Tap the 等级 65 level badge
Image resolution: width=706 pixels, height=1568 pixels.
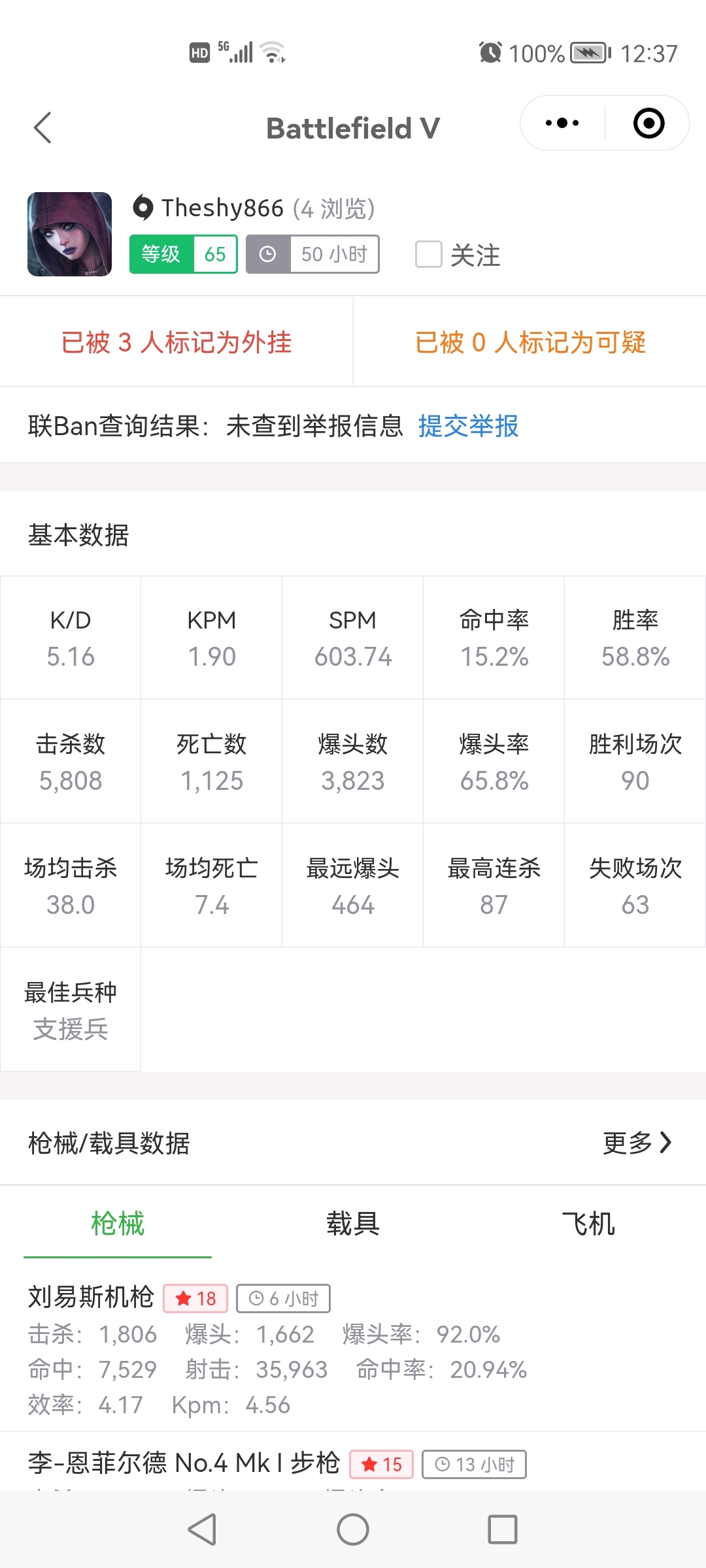[x=183, y=254]
